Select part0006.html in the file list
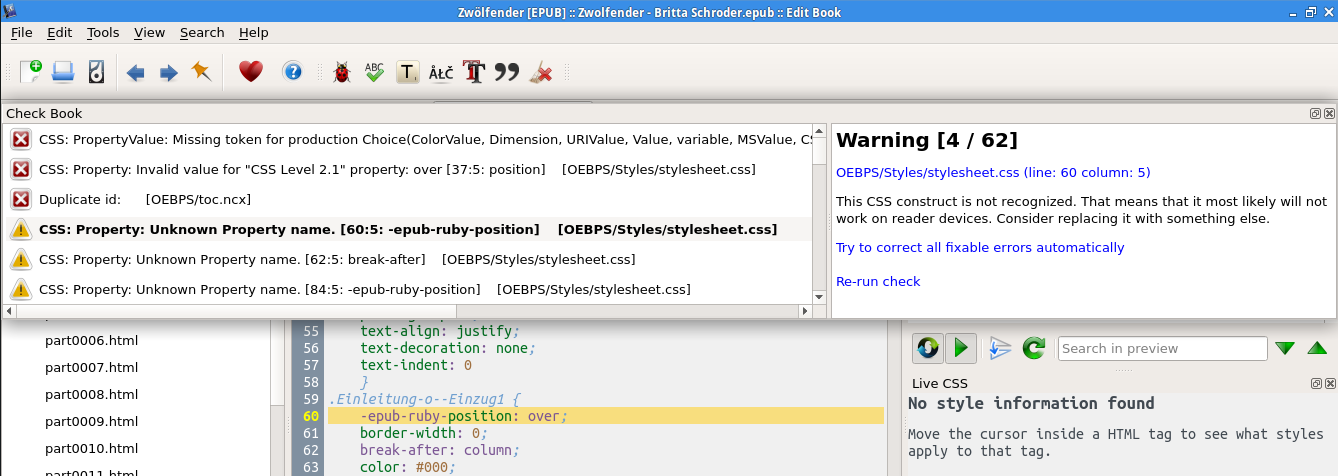The height and width of the screenshot is (476, 1338). [x=91, y=340]
